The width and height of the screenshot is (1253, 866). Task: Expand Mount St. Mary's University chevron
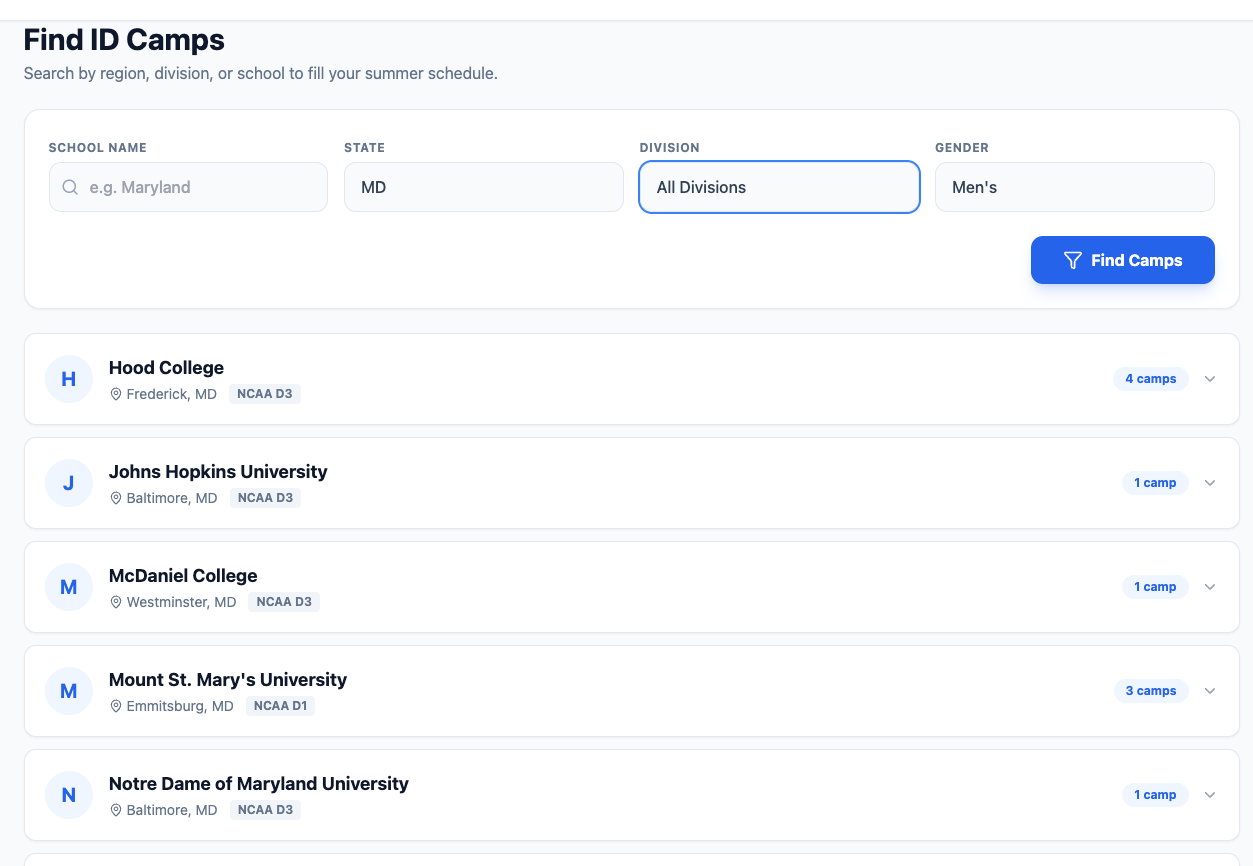1210,691
